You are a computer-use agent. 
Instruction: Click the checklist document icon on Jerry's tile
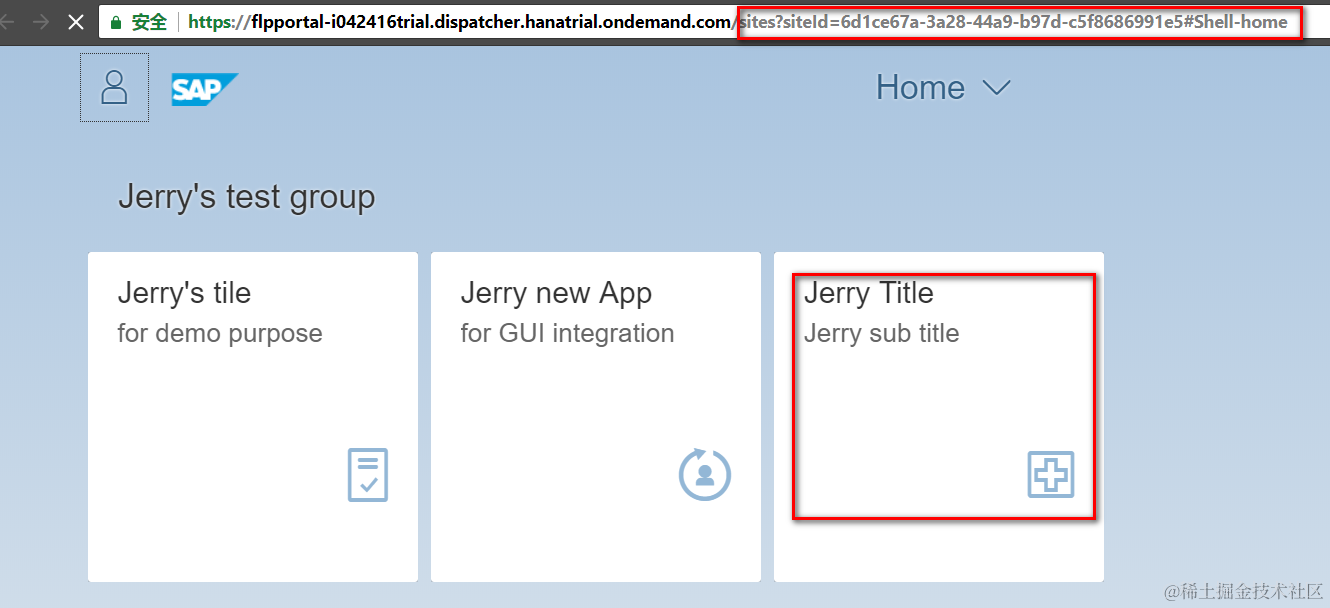pos(368,475)
